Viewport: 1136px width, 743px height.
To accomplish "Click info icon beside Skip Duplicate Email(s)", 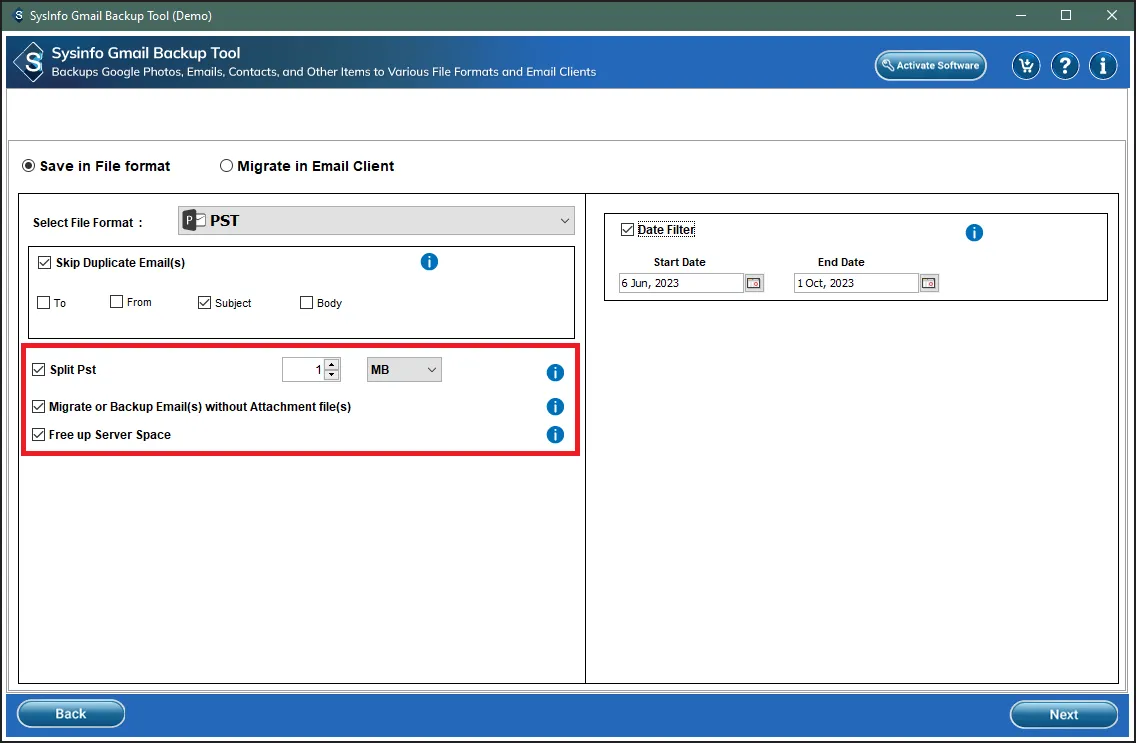I will (x=429, y=262).
